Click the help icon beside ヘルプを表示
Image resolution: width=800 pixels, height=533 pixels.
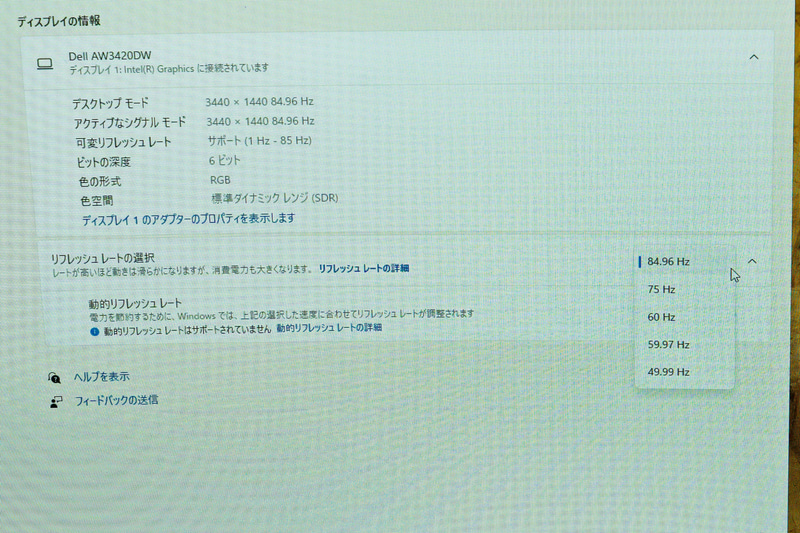(55, 378)
